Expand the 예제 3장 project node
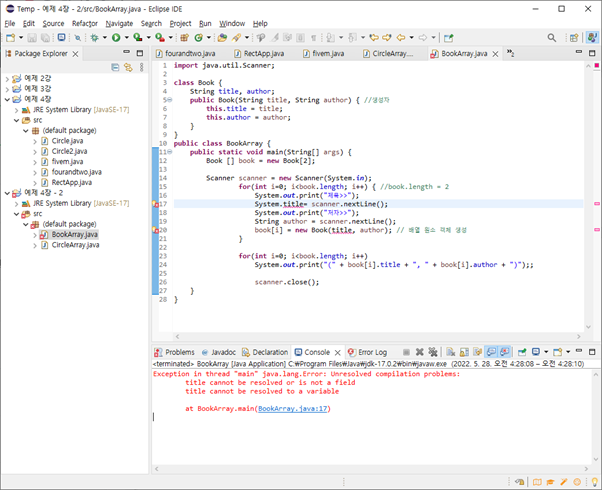The image size is (602, 490). point(7,89)
